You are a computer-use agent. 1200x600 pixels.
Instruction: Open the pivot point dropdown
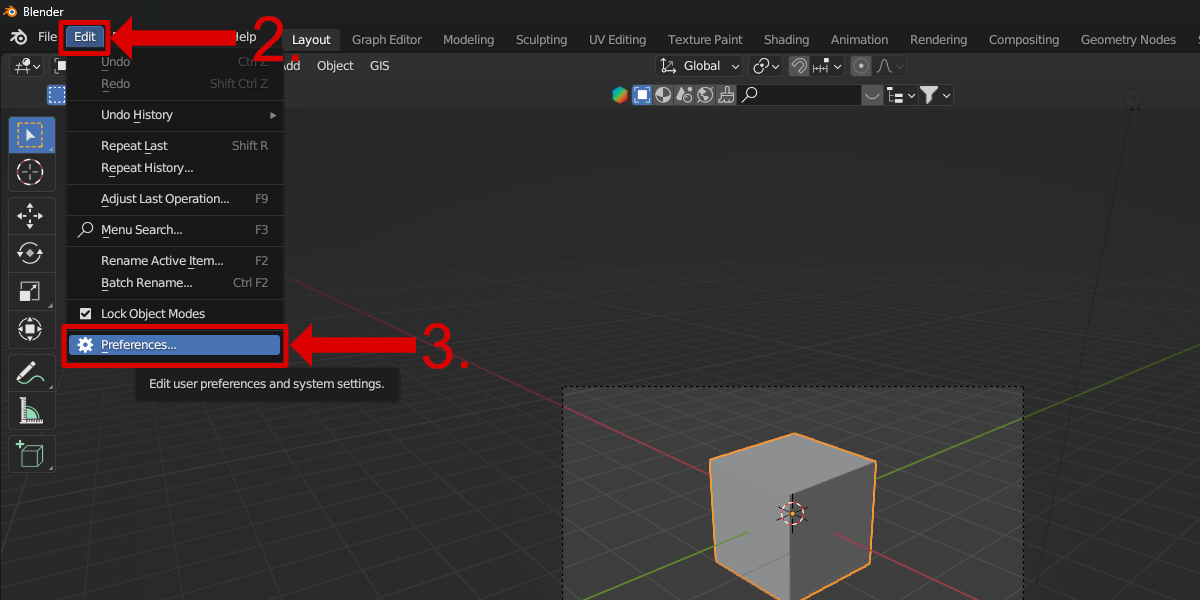pyautogui.click(x=767, y=66)
